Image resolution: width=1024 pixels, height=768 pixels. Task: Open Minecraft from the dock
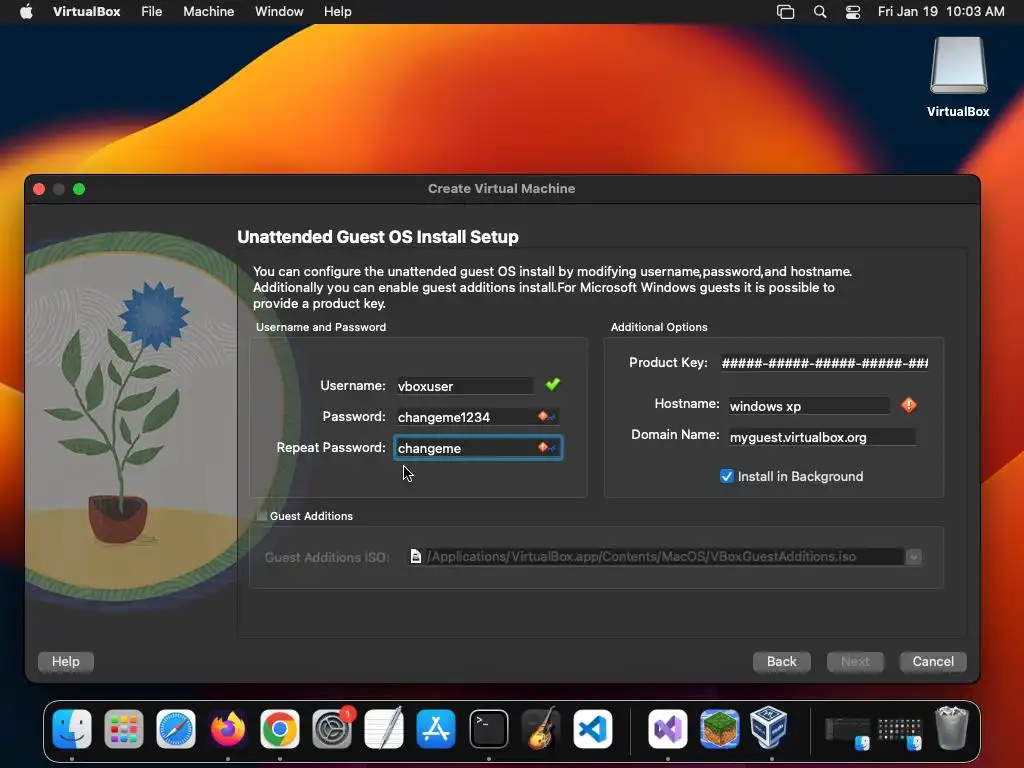click(x=720, y=729)
